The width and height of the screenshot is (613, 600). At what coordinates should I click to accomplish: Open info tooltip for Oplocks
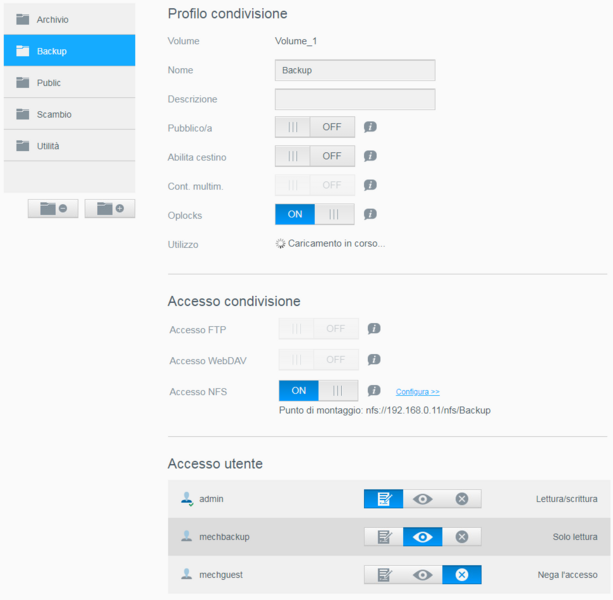[370, 214]
